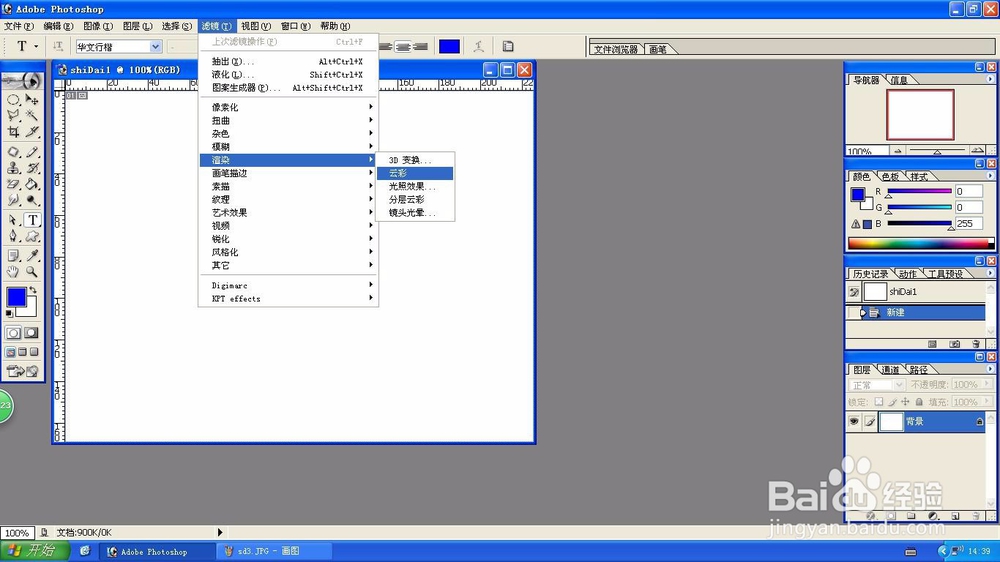Click text orientation icon in options bar

point(58,46)
